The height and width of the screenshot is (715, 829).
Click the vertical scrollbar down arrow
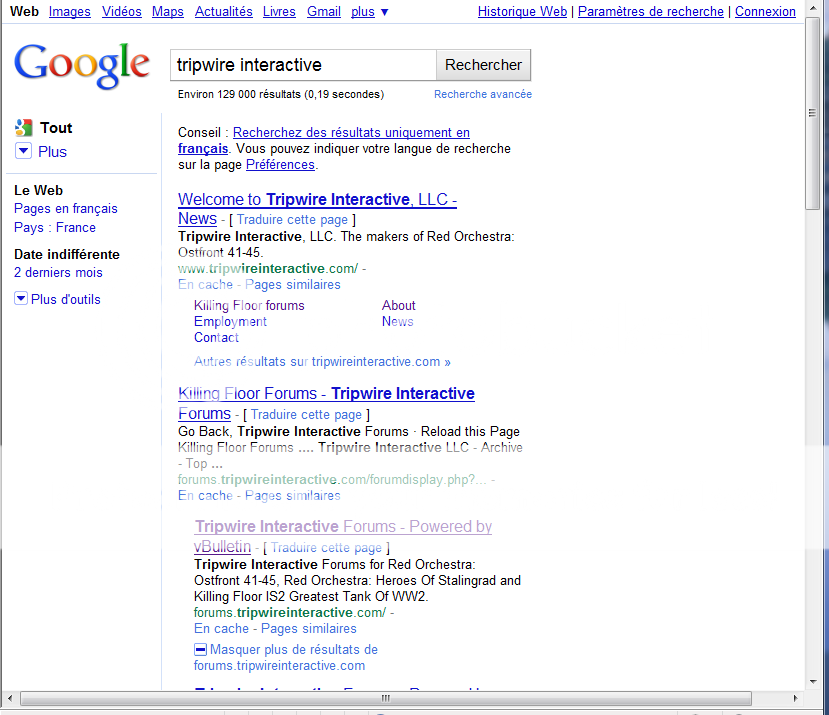coord(813,681)
